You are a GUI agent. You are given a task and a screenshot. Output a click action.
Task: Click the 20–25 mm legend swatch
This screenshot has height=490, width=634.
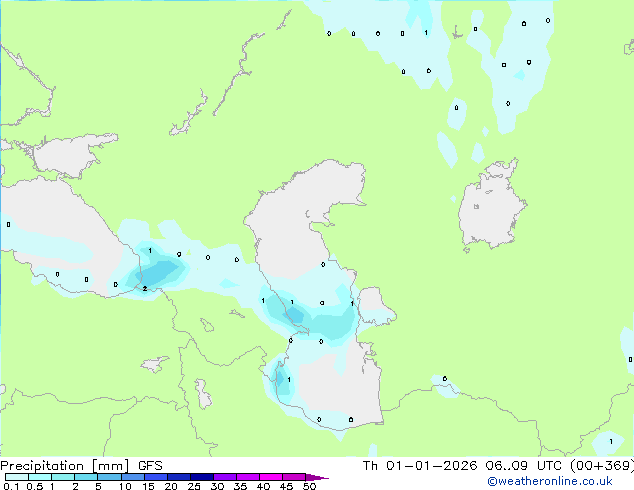point(179,477)
